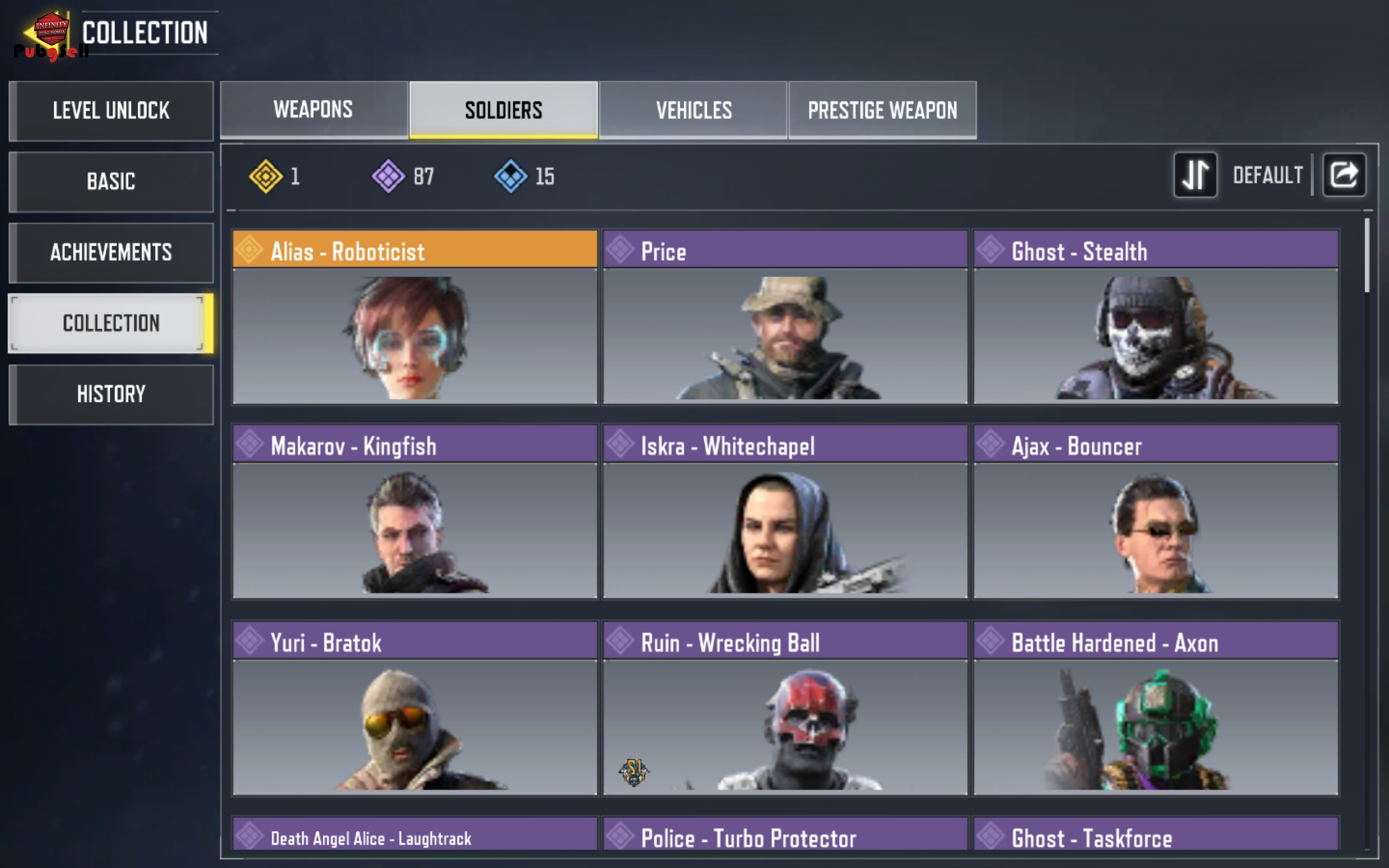Click the sort order arrows icon
The width and height of the screenshot is (1389, 868).
click(1195, 175)
